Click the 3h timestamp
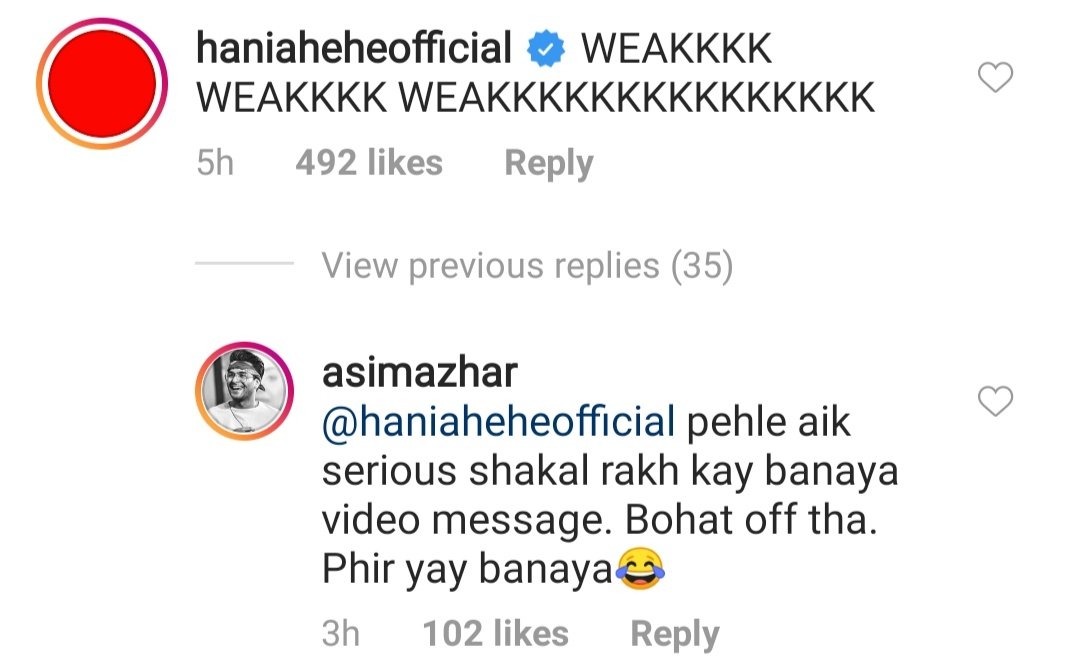This screenshot has width=1080, height=667. point(340,634)
